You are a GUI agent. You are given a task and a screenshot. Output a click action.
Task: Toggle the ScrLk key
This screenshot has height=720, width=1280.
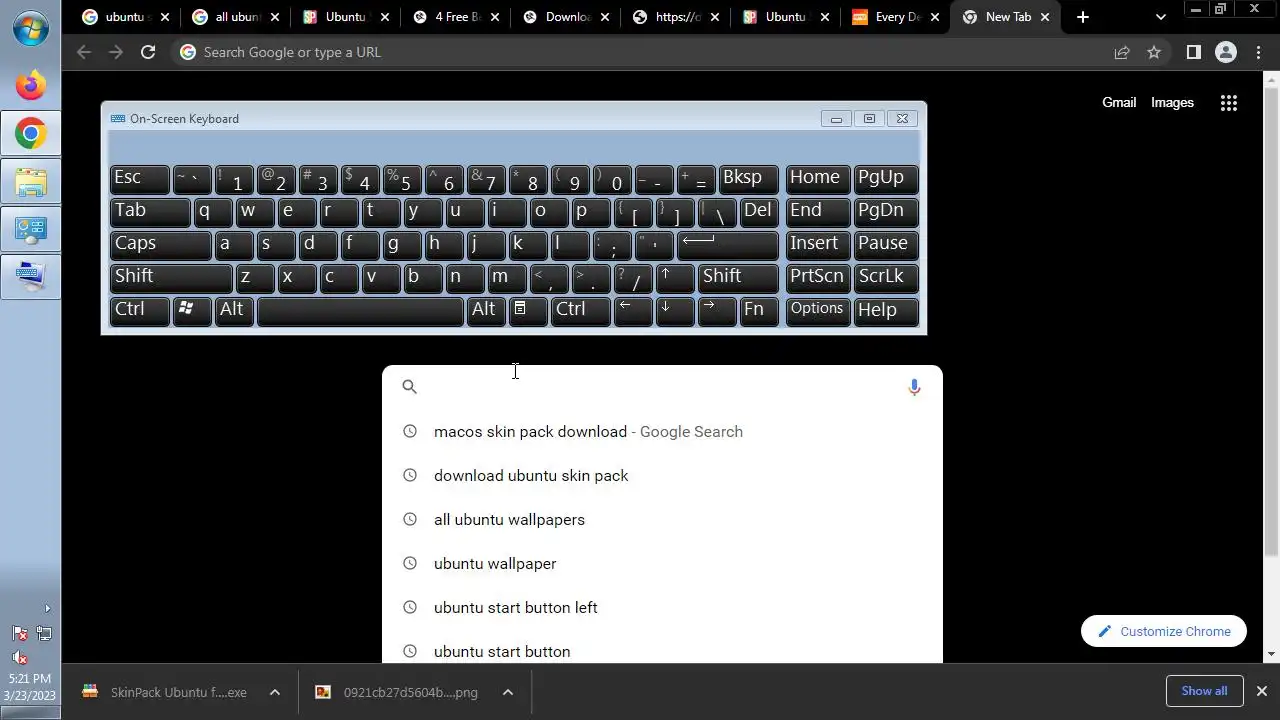click(x=886, y=278)
